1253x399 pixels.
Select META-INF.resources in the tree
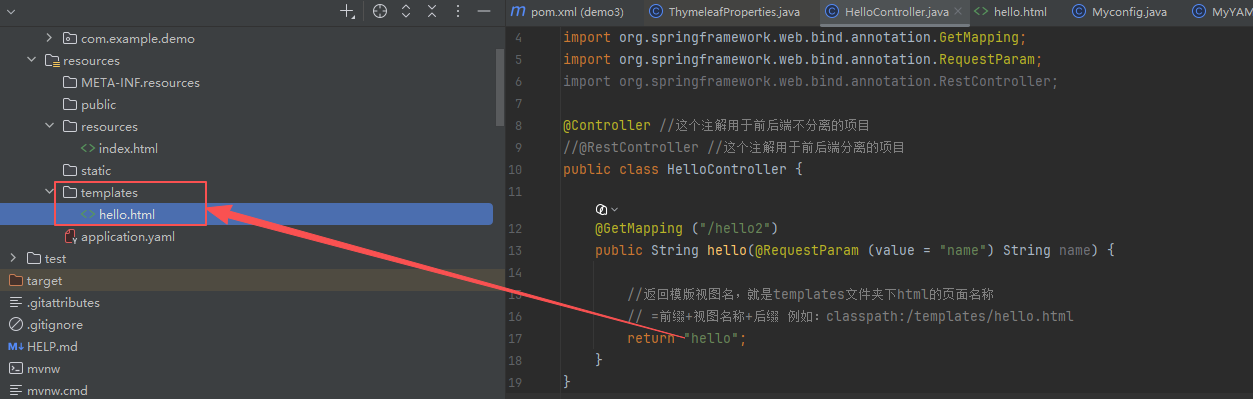[x=140, y=83]
